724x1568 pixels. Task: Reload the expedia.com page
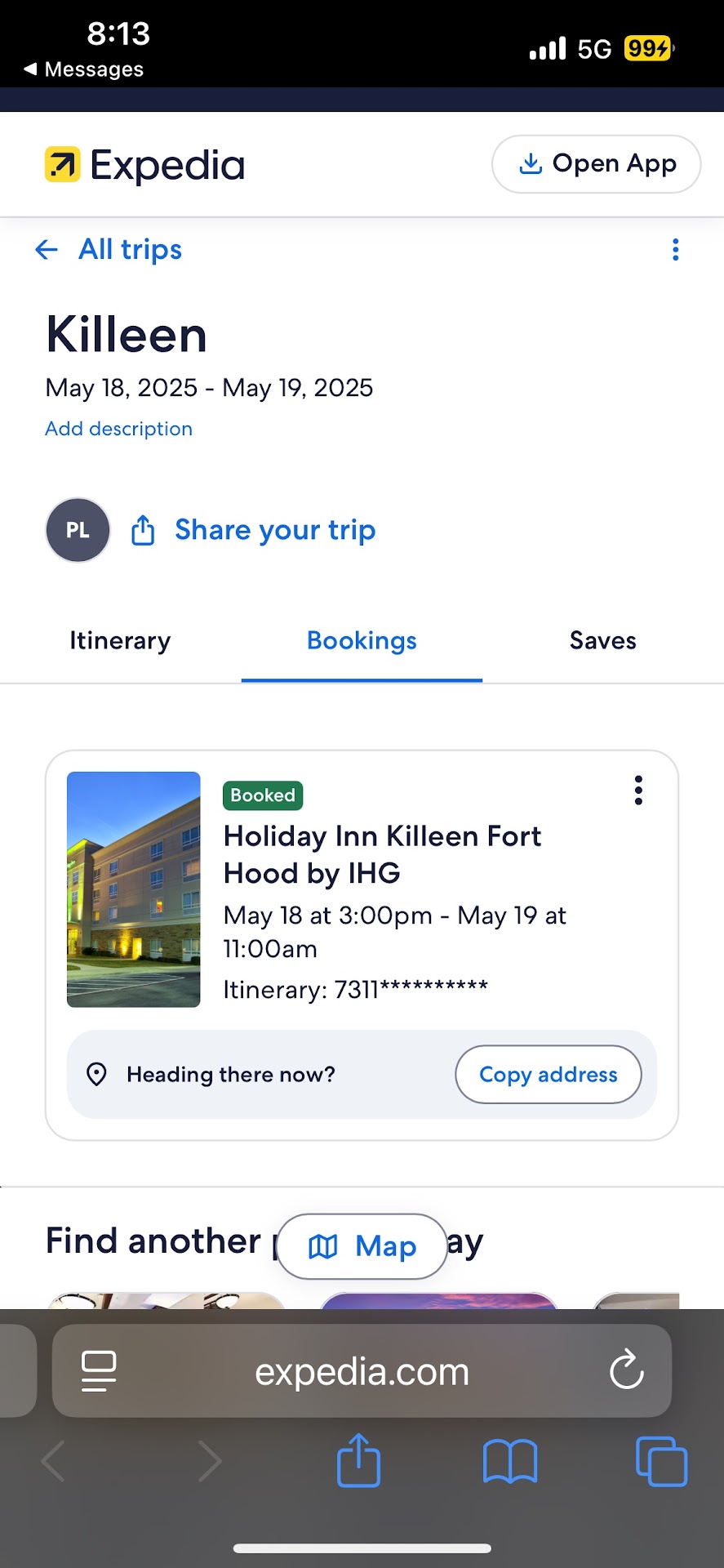tap(626, 1371)
